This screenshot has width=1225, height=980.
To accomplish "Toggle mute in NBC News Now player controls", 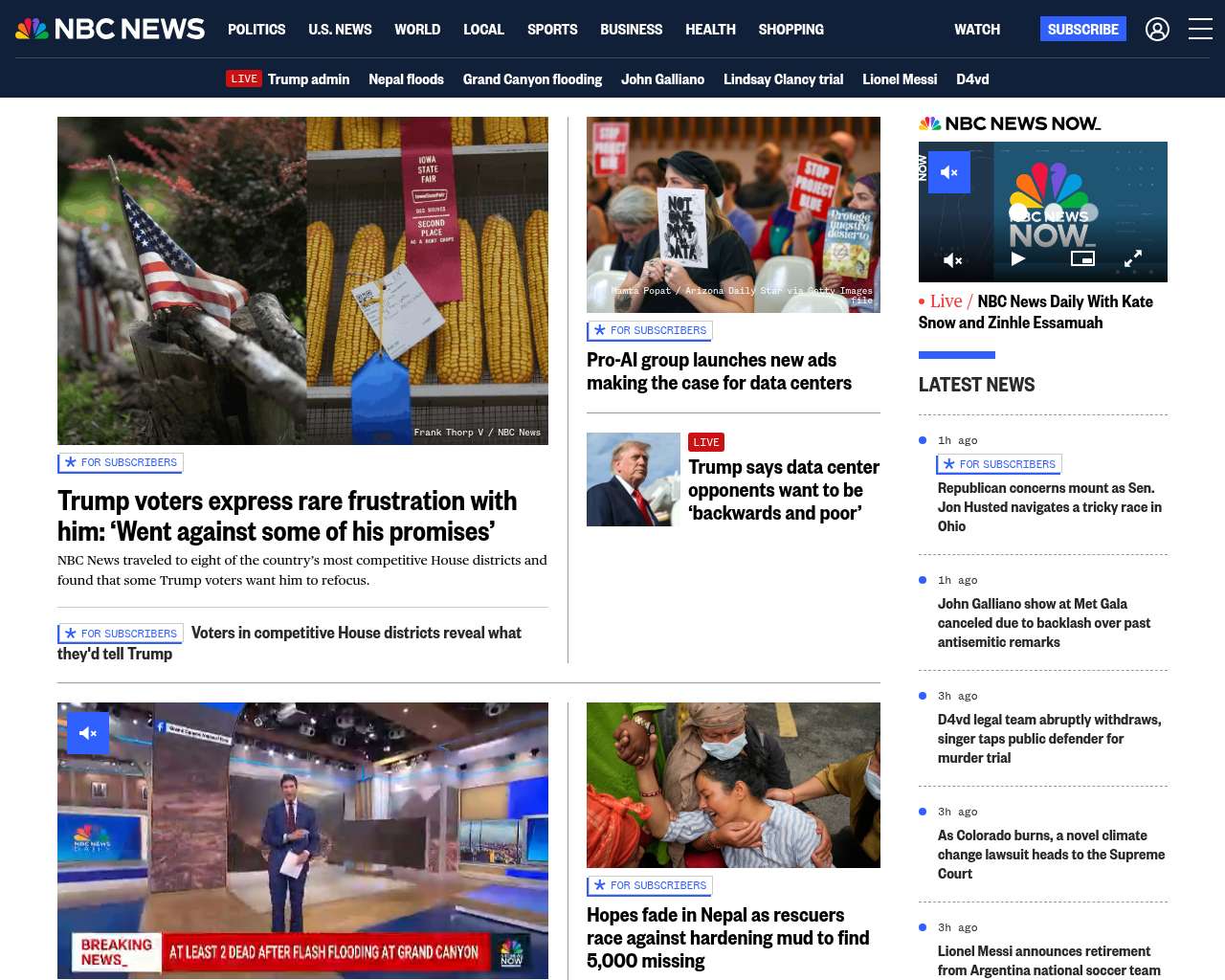I will click(952, 259).
